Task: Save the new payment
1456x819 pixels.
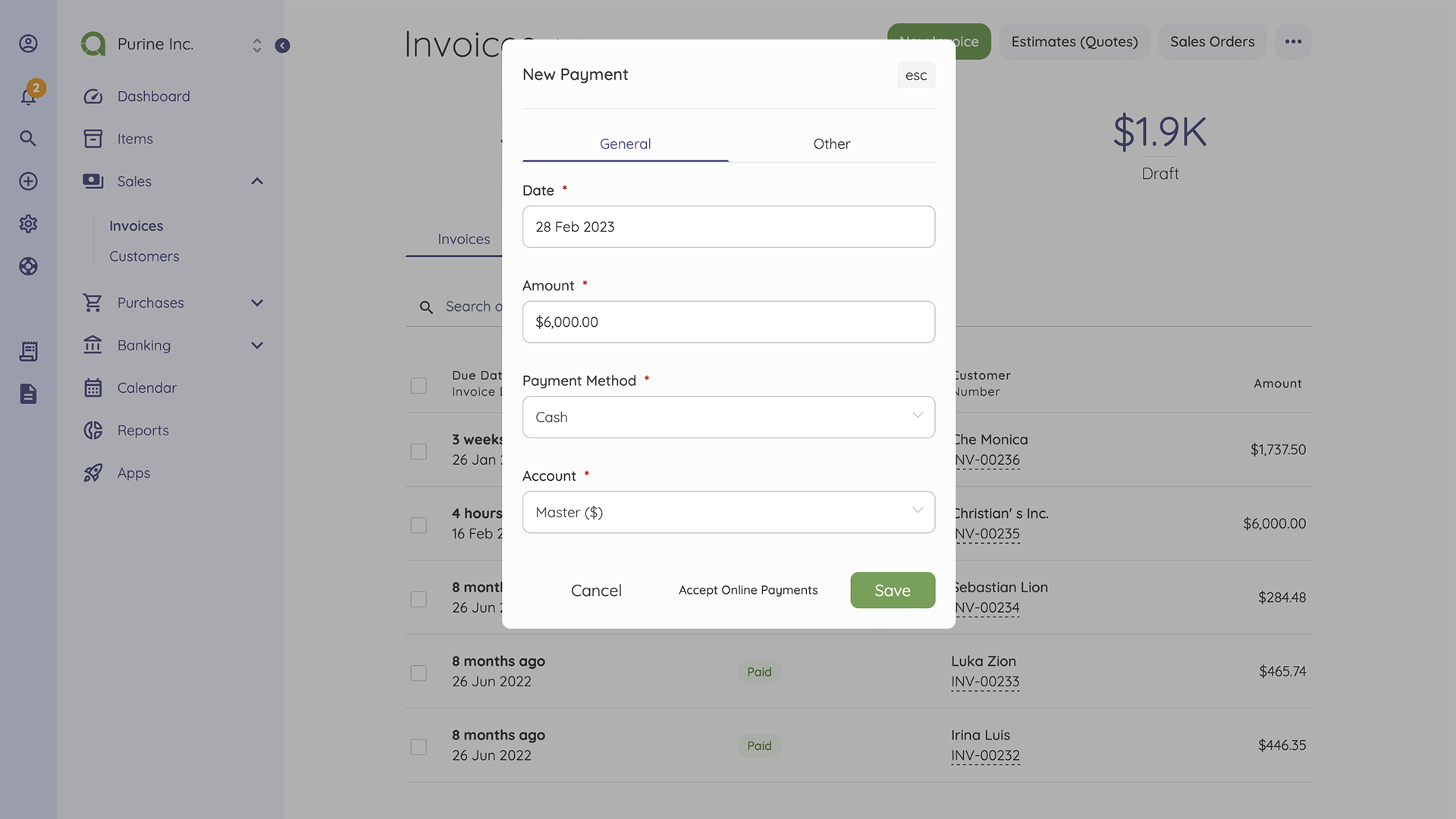Action: click(893, 590)
